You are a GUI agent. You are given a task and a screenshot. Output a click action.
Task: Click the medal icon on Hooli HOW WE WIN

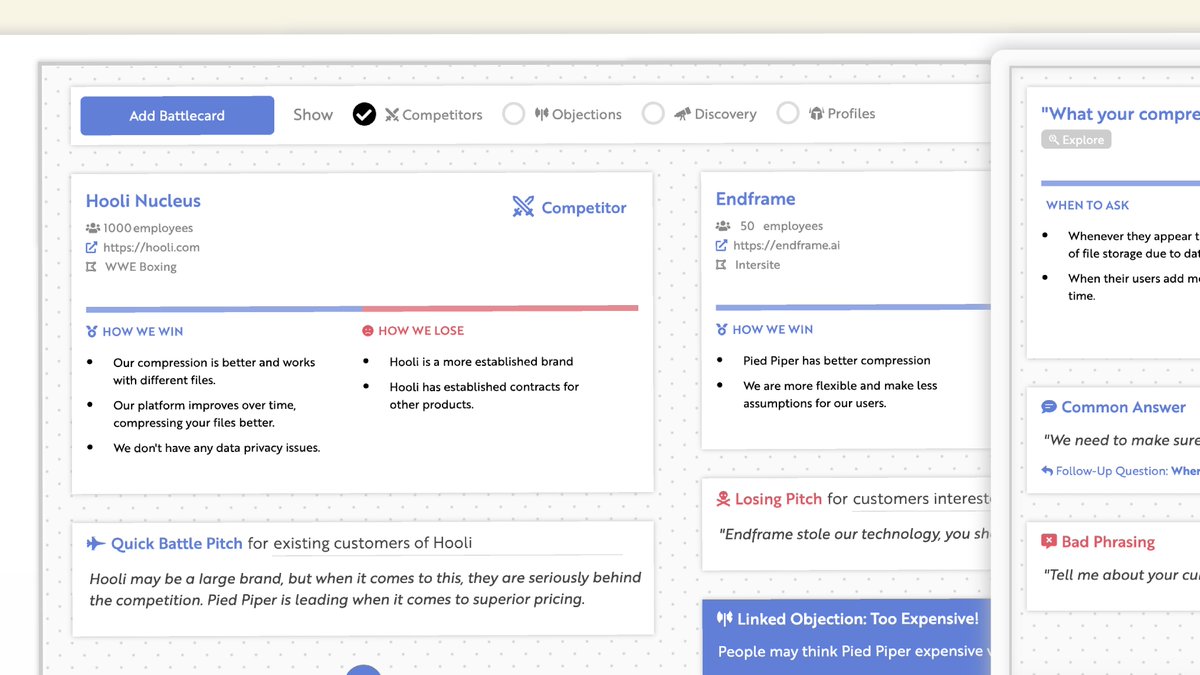(92, 331)
